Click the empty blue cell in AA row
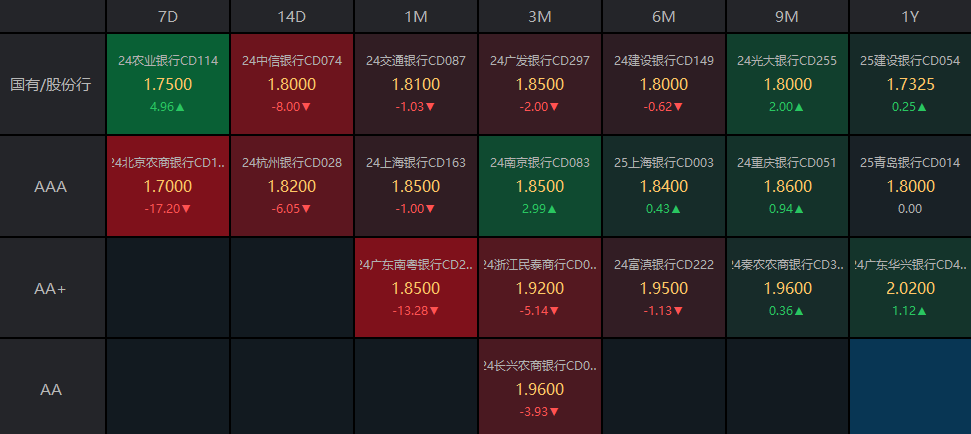Image resolution: width=971 pixels, height=434 pixels. coord(910,388)
